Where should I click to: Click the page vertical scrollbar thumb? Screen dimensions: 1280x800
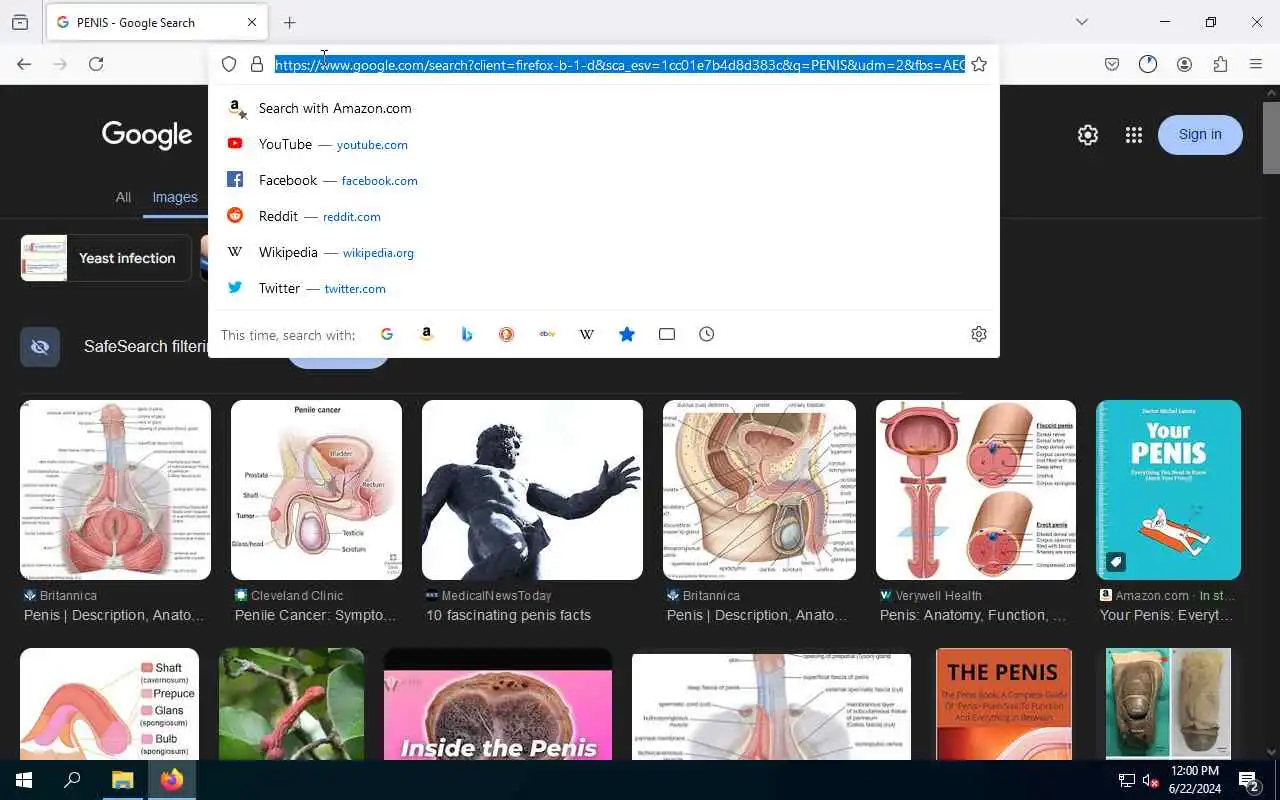pyautogui.click(x=1271, y=138)
